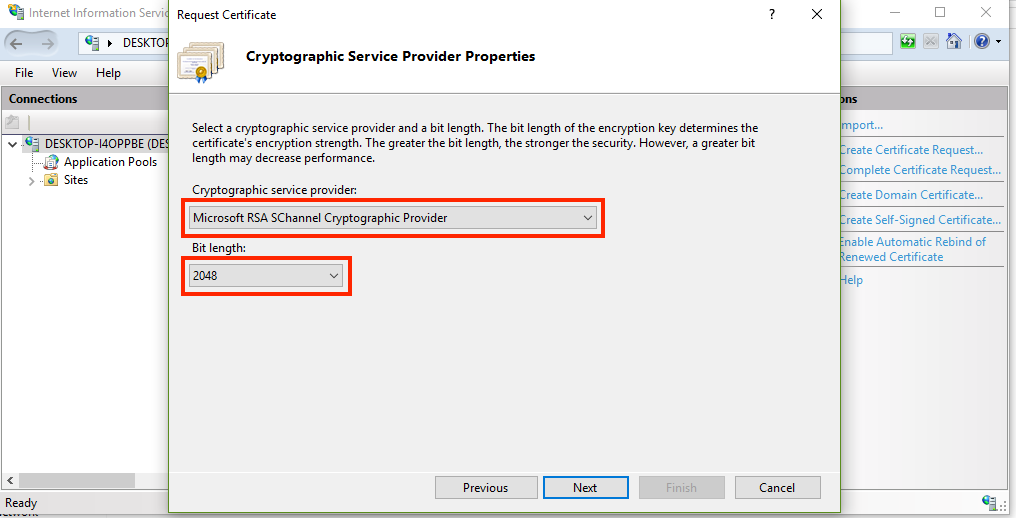Screen dimensions: 1016x518
Task: Open Help via the blue question mark icon
Action: click(x=981, y=42)
